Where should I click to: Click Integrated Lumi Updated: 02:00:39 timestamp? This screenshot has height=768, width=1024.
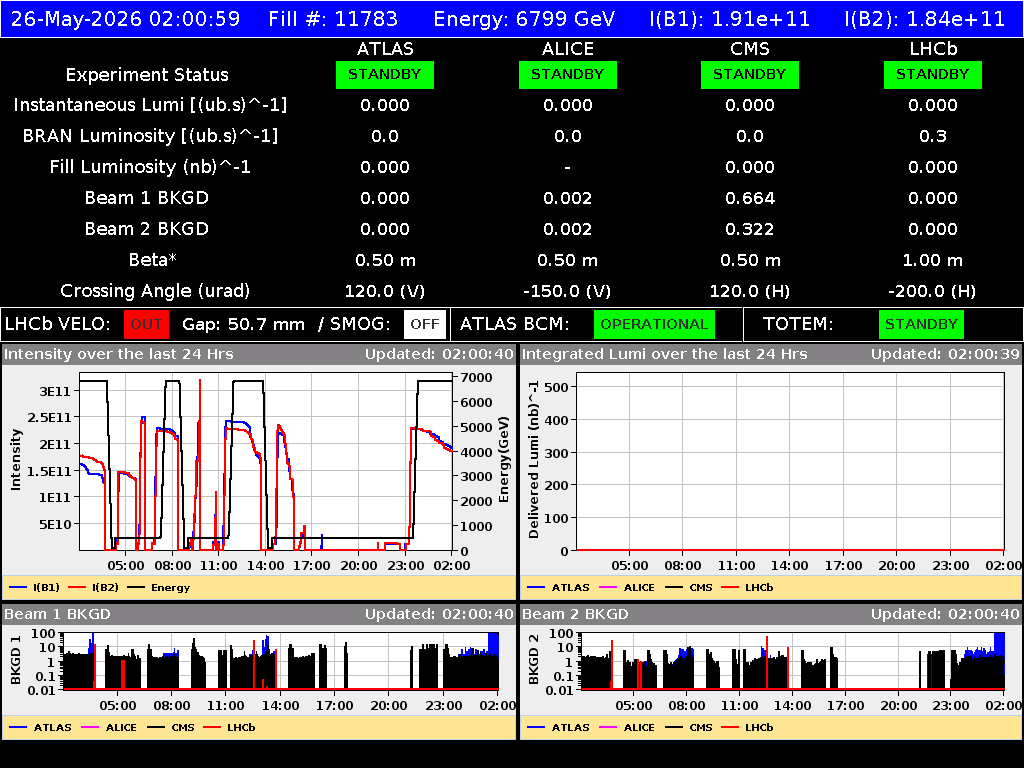945,354
